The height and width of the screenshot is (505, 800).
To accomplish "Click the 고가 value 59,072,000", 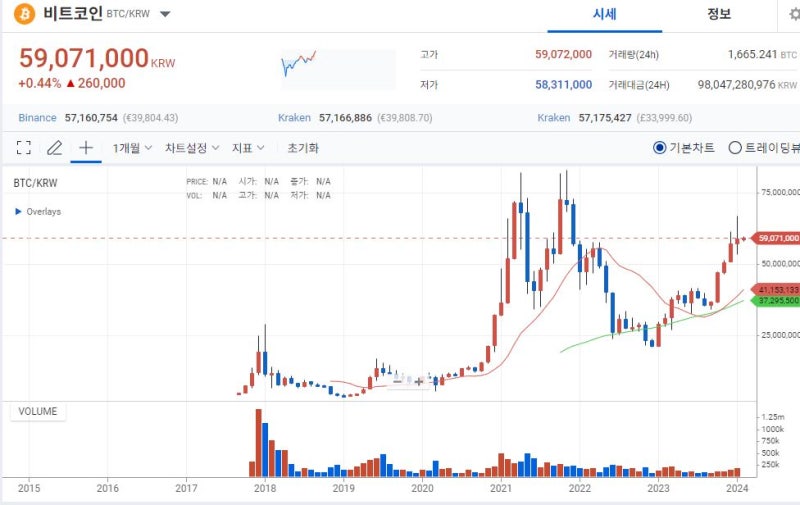I will [x=563, y=54].
